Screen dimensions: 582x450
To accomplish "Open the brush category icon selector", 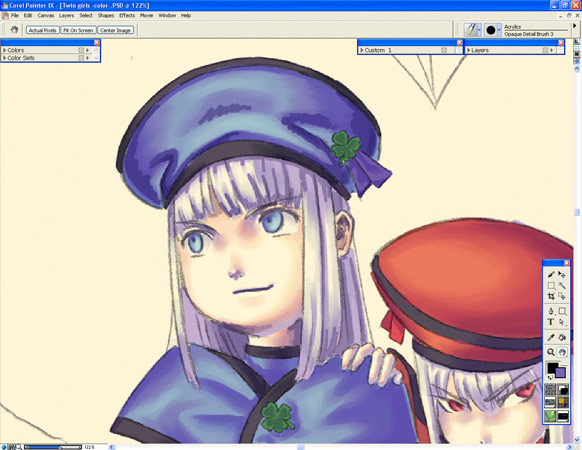I will (x=471, y=30).
